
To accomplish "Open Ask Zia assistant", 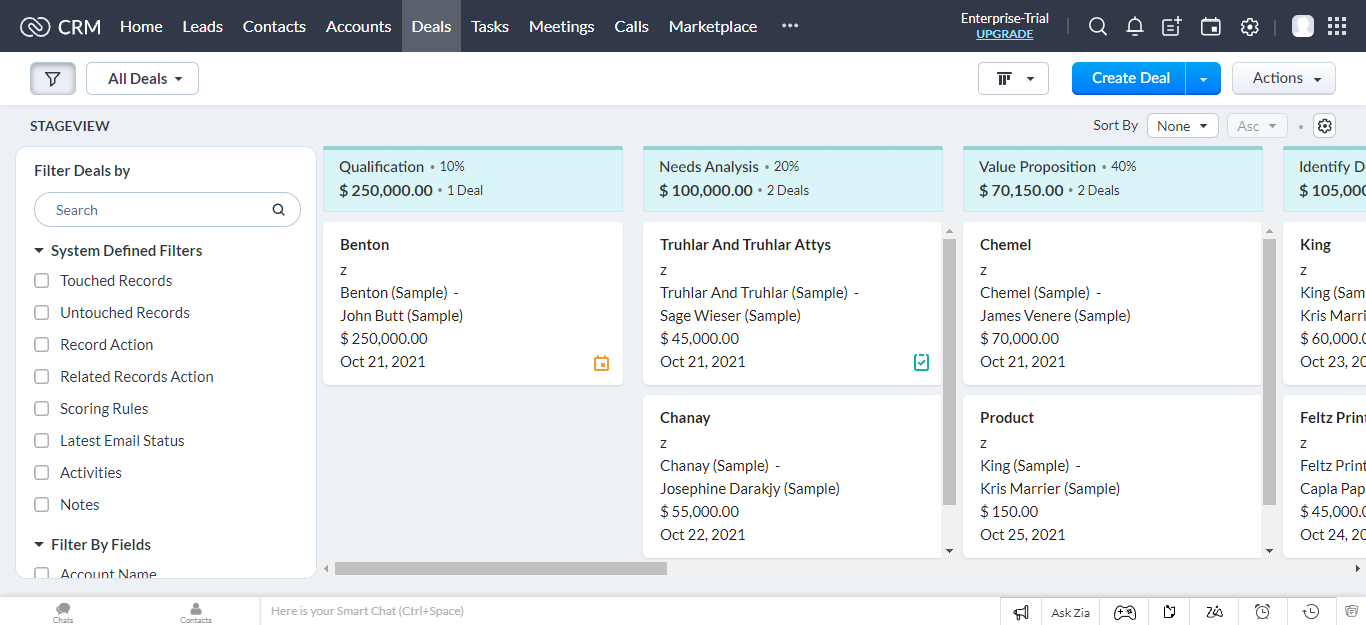I will [1070, 612].
